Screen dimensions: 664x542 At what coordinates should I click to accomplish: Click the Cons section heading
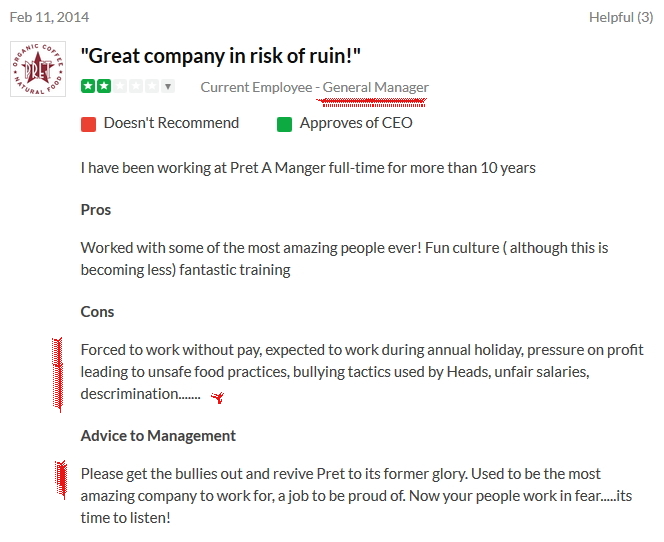pyautogui.click(x=98, y=312)
